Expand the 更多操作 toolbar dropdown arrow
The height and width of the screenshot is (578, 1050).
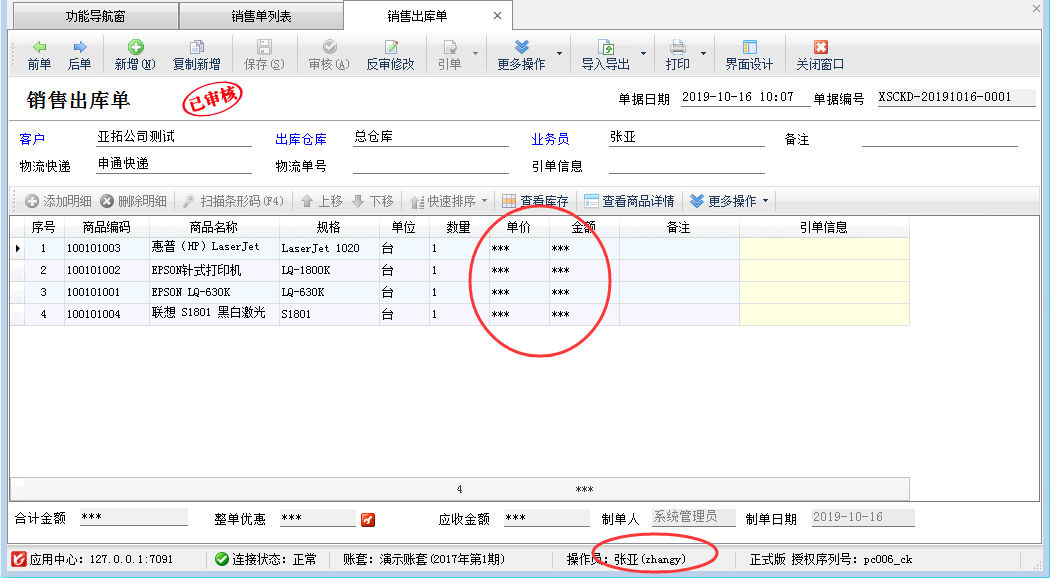click(x=559, y=54)
